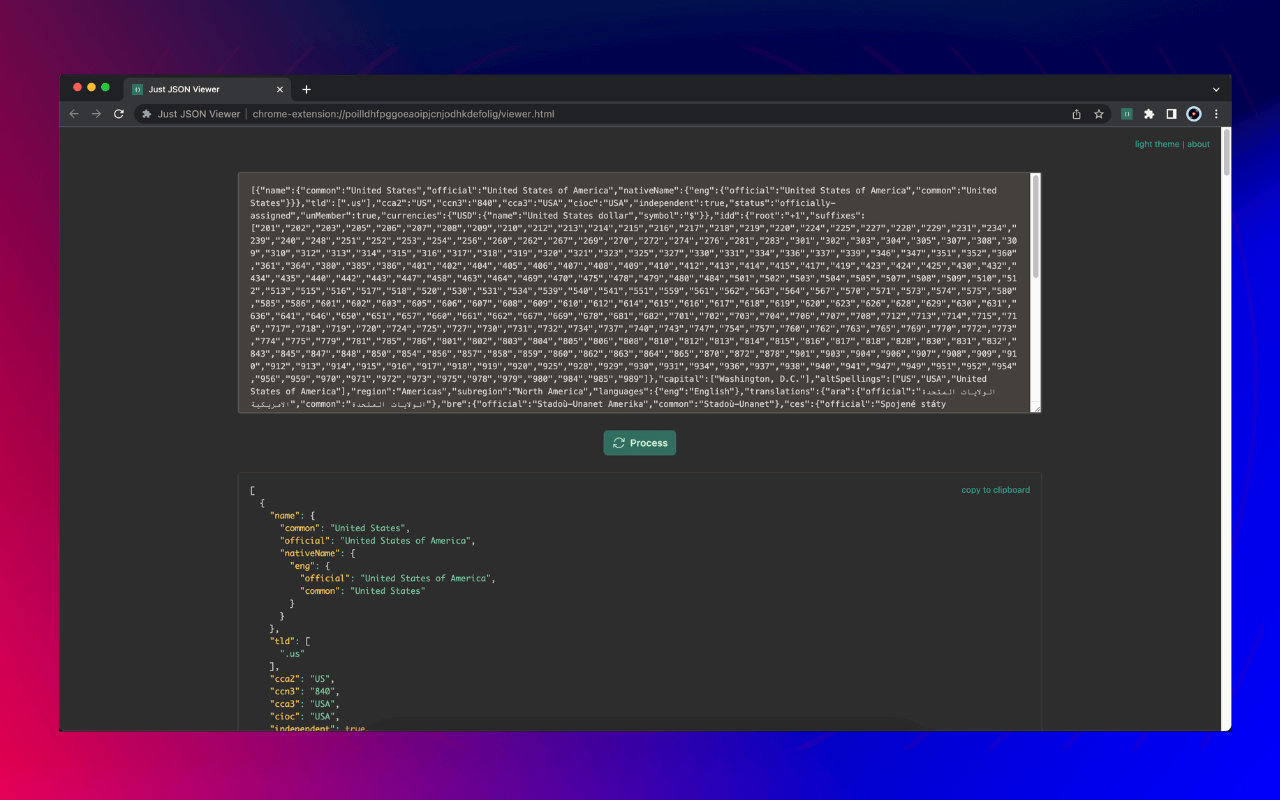Open the side panel icon in the toolbar
Image resolution: width=1280 pixels, height=800 pixels.
tap(1171, 113)
